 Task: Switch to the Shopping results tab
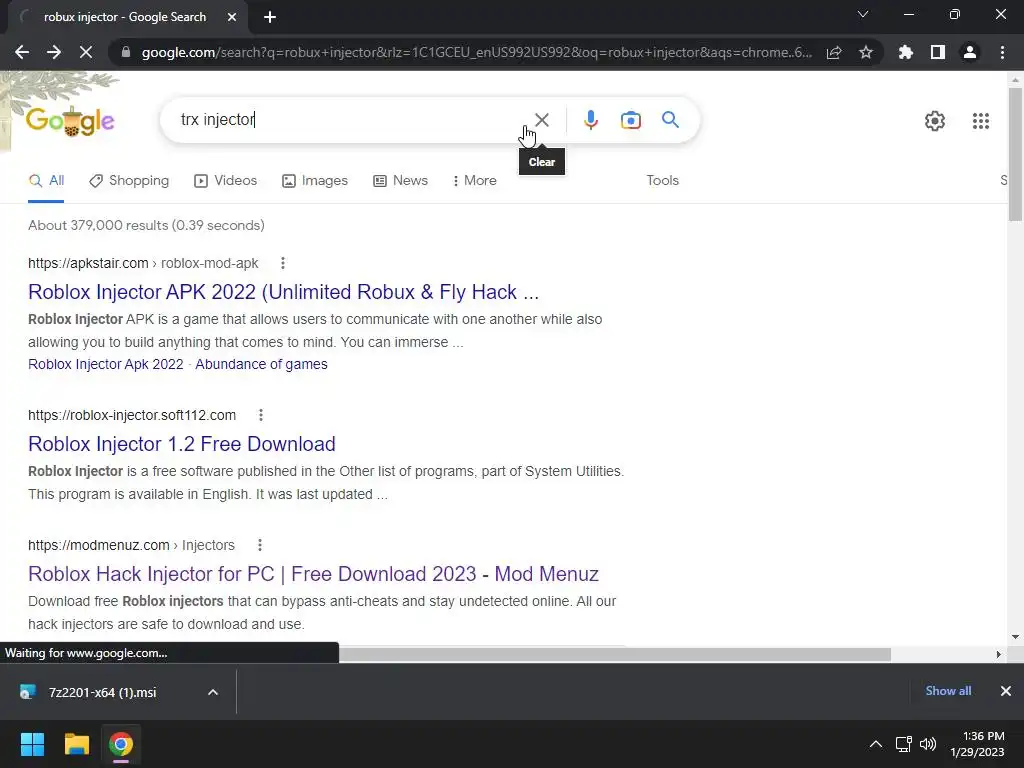click(x=129, y=181)
